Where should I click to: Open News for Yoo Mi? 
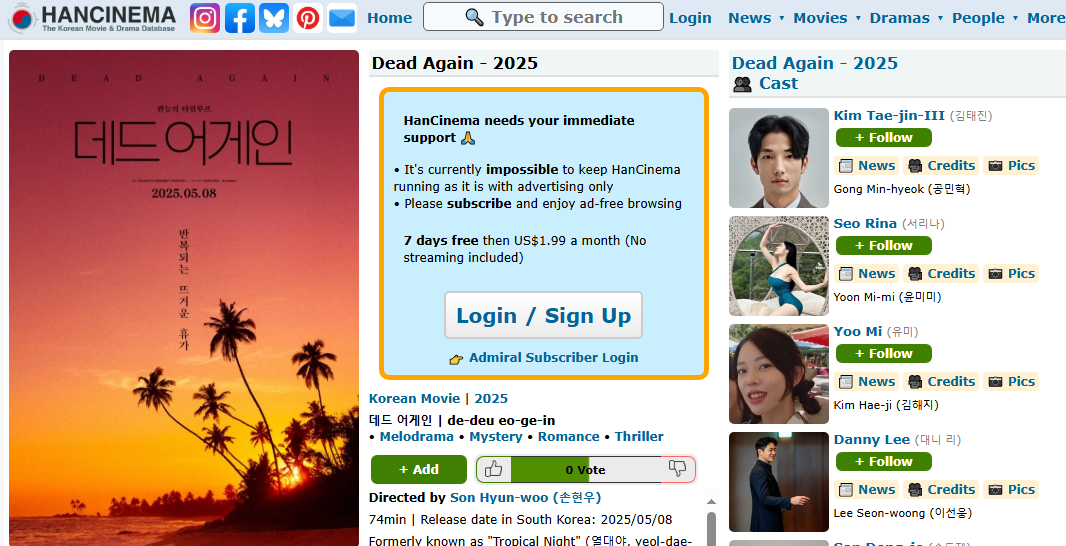867,381
